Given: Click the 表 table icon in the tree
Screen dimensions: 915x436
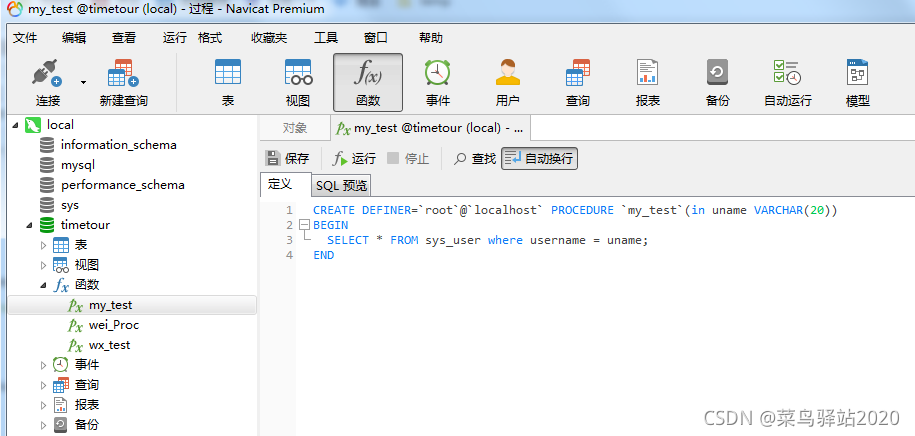Looking at the screenshot, I should 61,245.
